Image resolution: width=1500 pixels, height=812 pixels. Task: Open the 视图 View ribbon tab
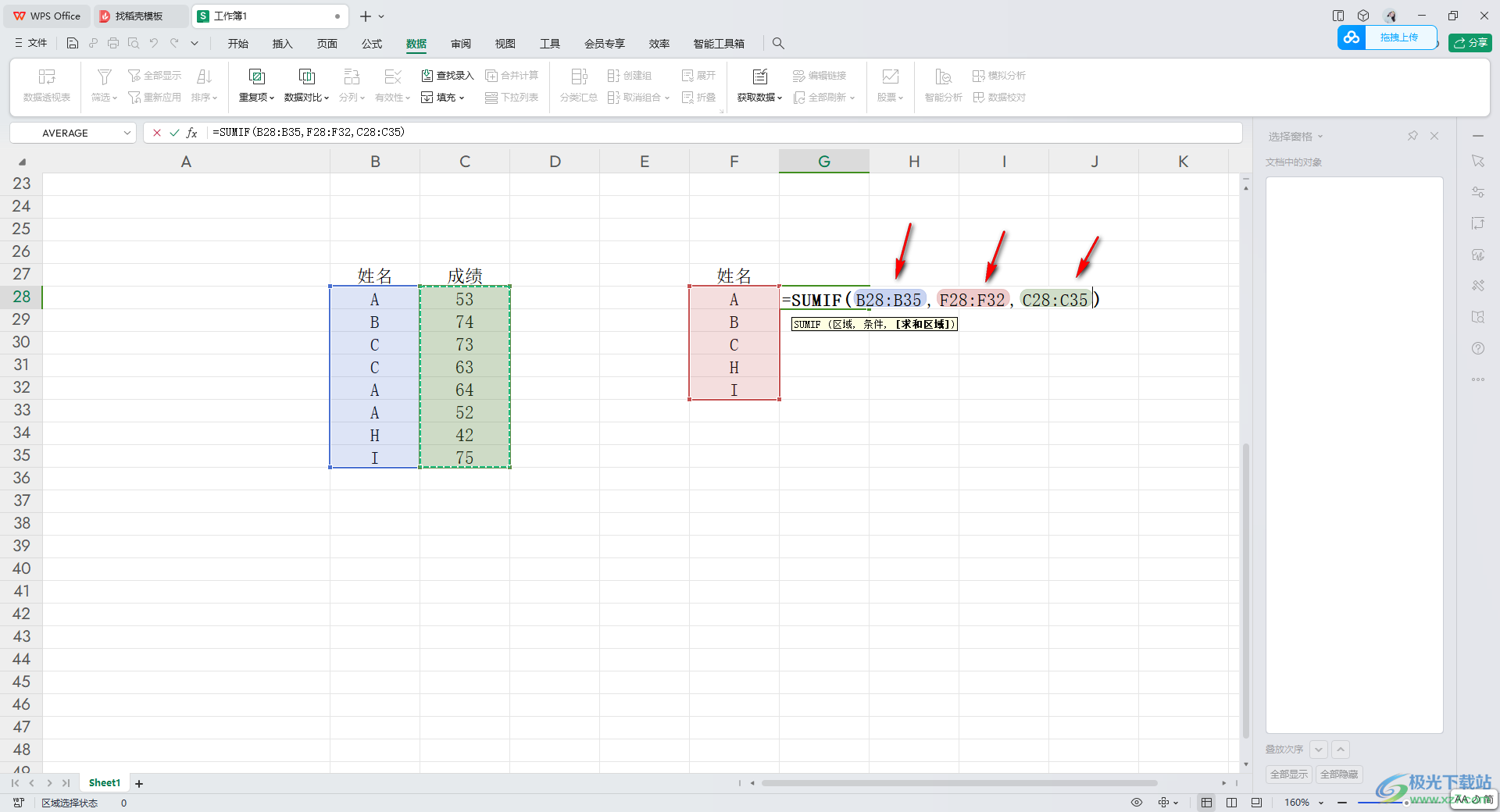[505, 44]
